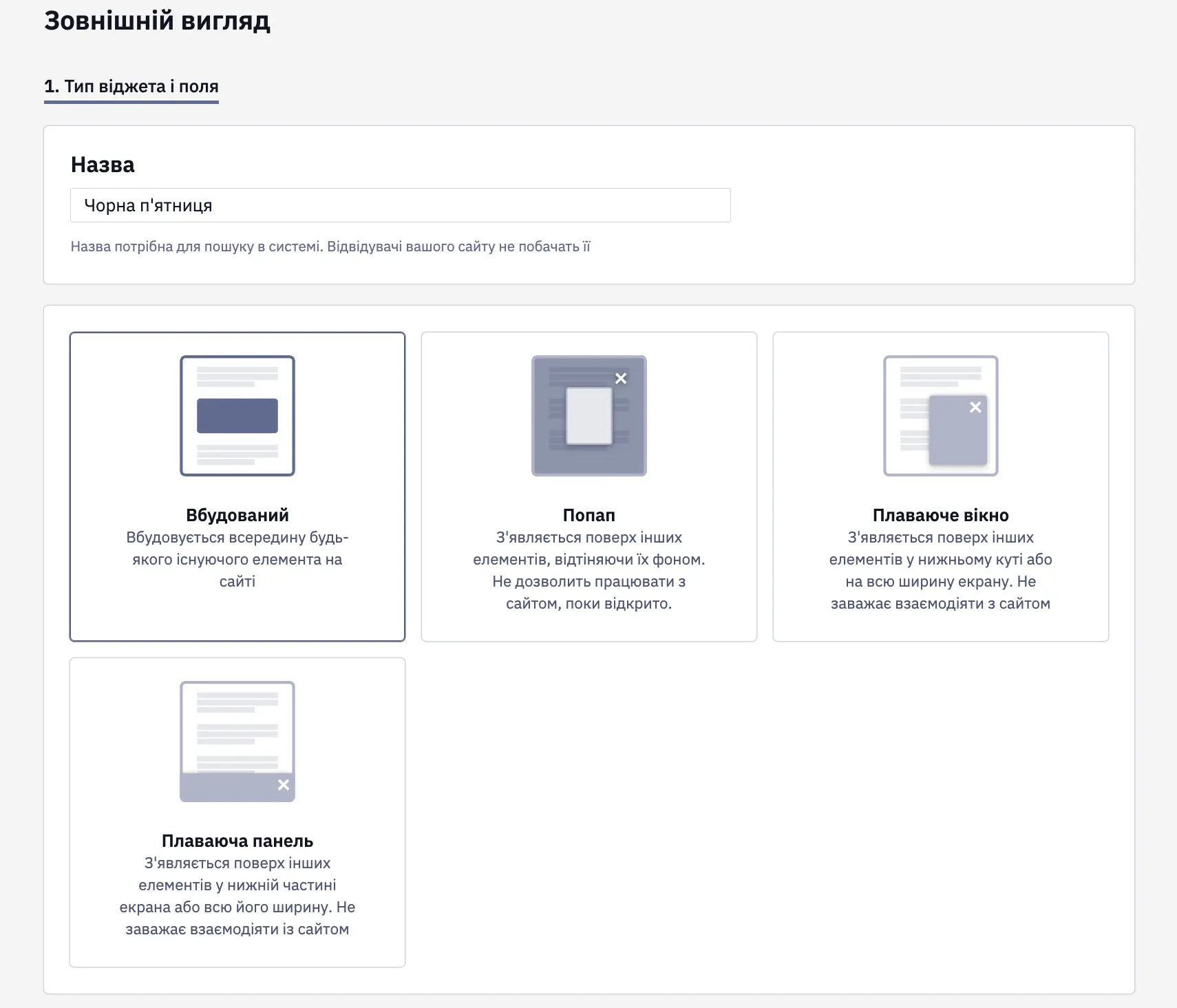This screenshot has width=1177, height=1008.
Task: Click the description 'у нижній частині екрана або всю його ширину'
Action: tap(237, 896)
